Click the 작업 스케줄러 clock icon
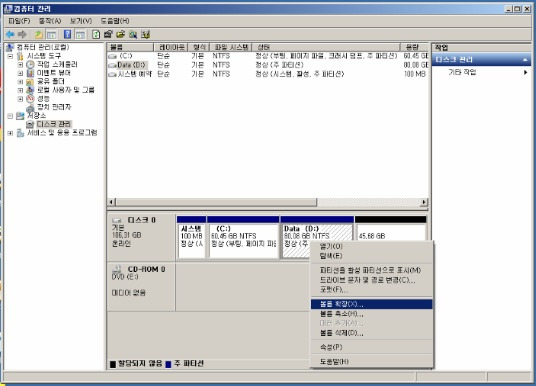536x386 pixels. pos(30,64)
